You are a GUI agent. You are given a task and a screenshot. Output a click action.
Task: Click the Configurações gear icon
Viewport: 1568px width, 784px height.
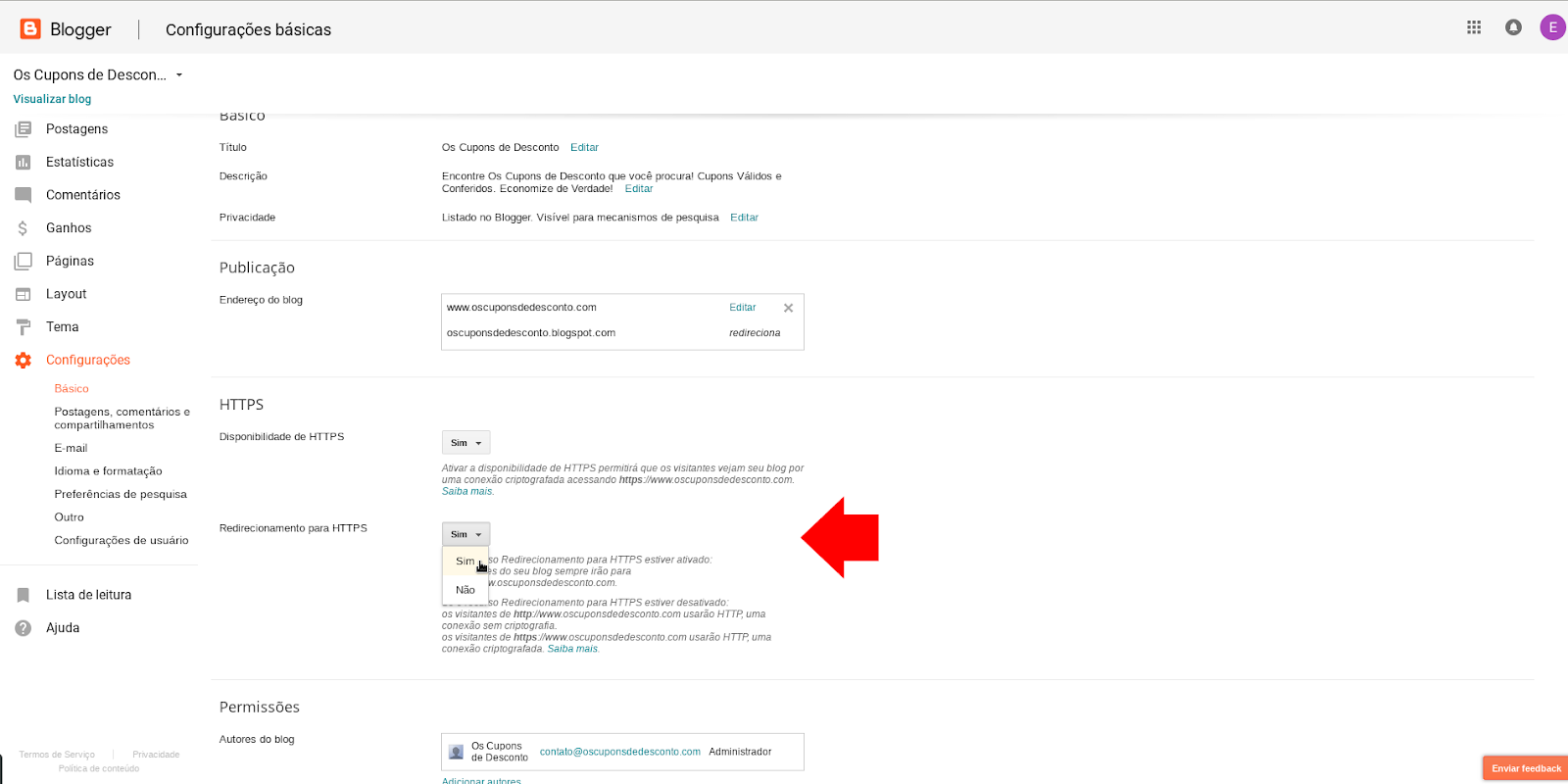(24, 361)
